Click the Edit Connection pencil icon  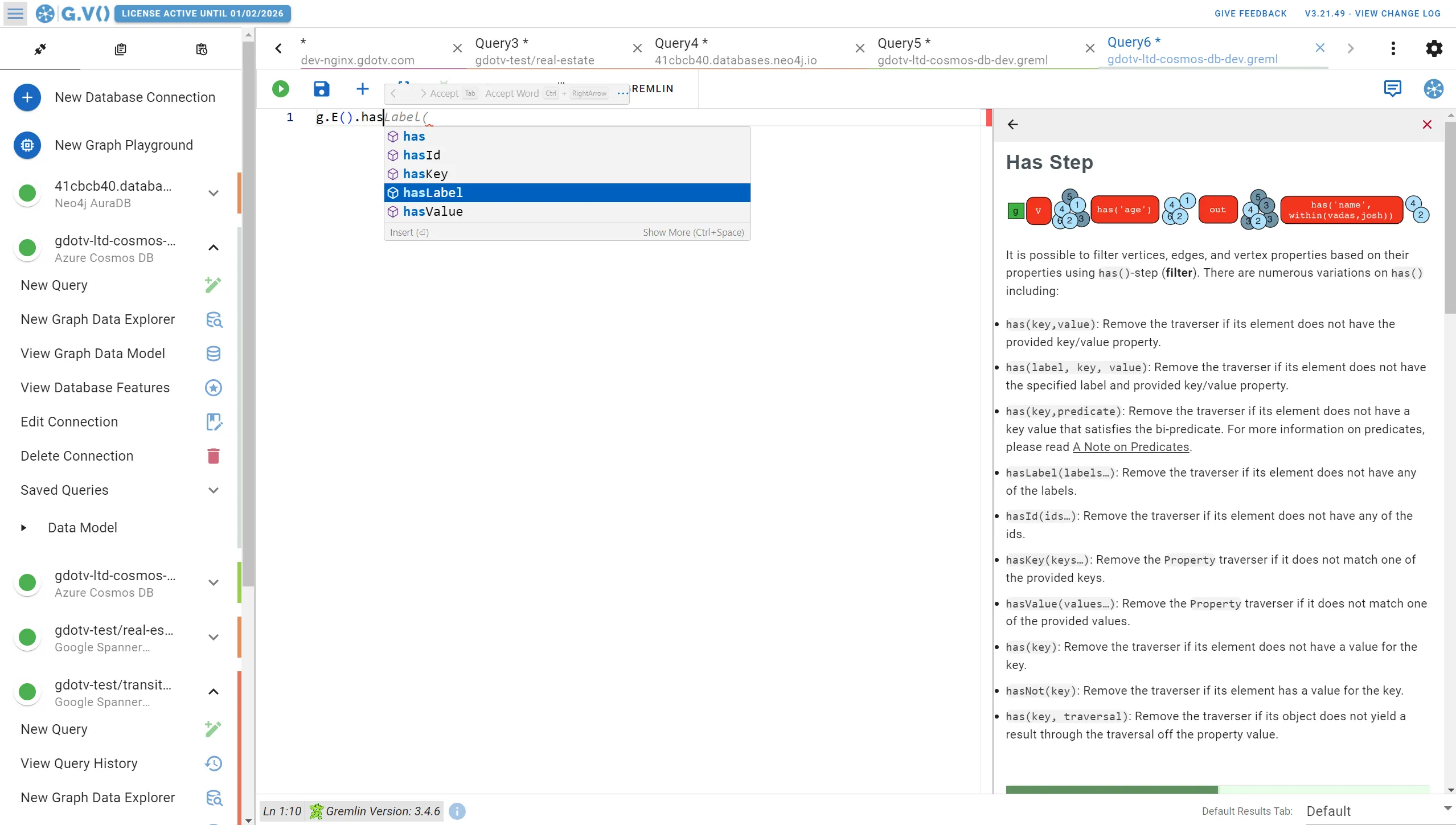pyautogui.click(x=214, y=422)
